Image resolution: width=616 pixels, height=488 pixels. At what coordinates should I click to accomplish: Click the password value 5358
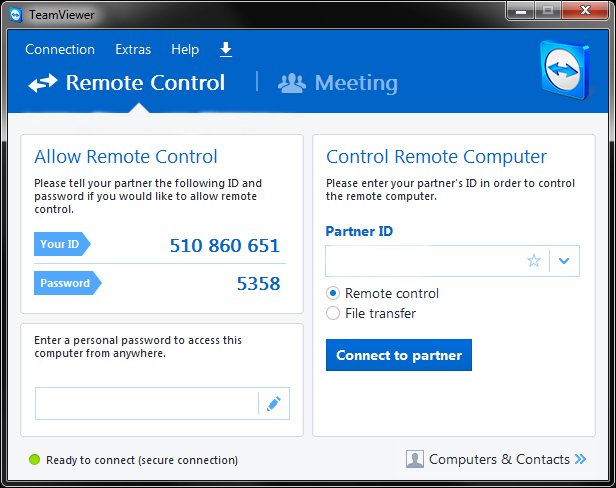pos(258,284)
